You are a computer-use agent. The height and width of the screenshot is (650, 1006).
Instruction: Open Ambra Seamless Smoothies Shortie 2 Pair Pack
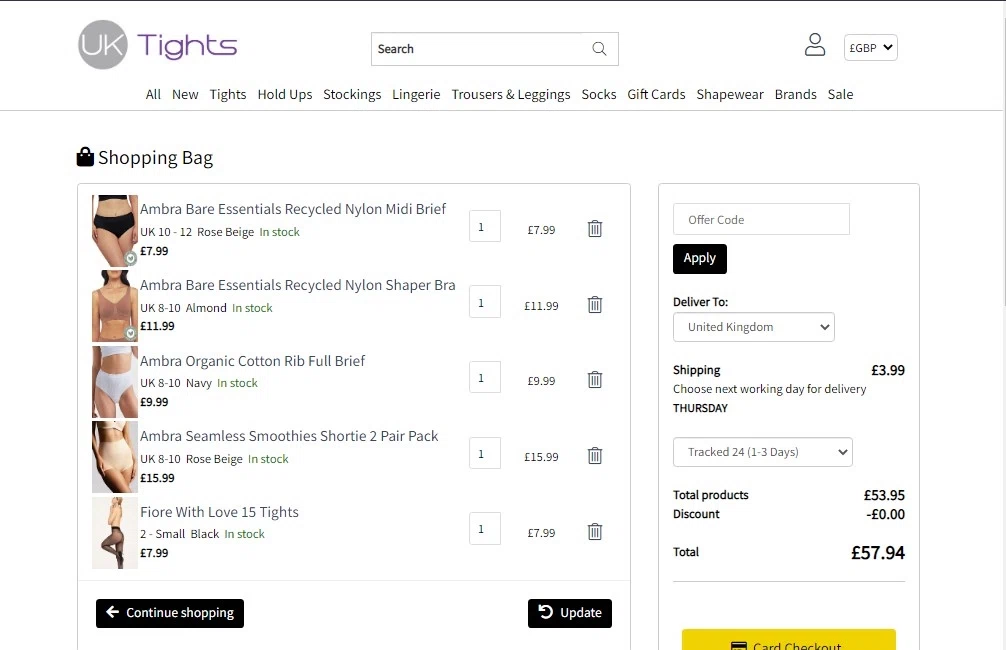pos(289,436)
